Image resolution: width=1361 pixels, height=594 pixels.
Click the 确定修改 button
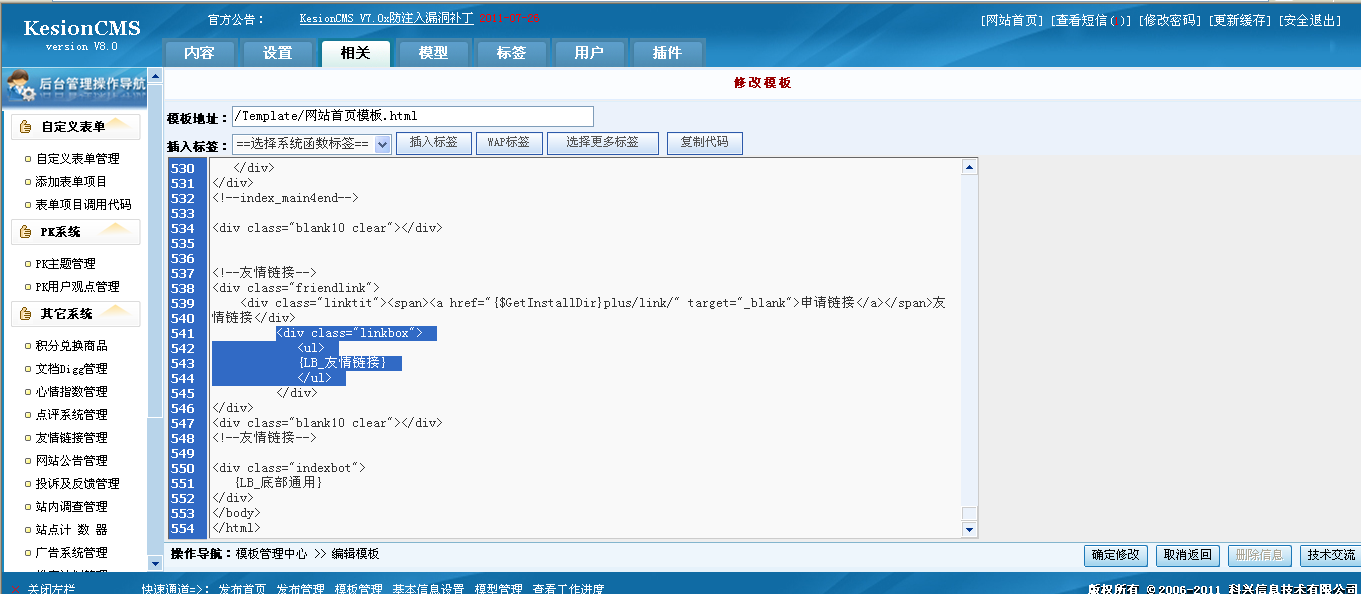pyautogui.click(x=1115, y=556)
